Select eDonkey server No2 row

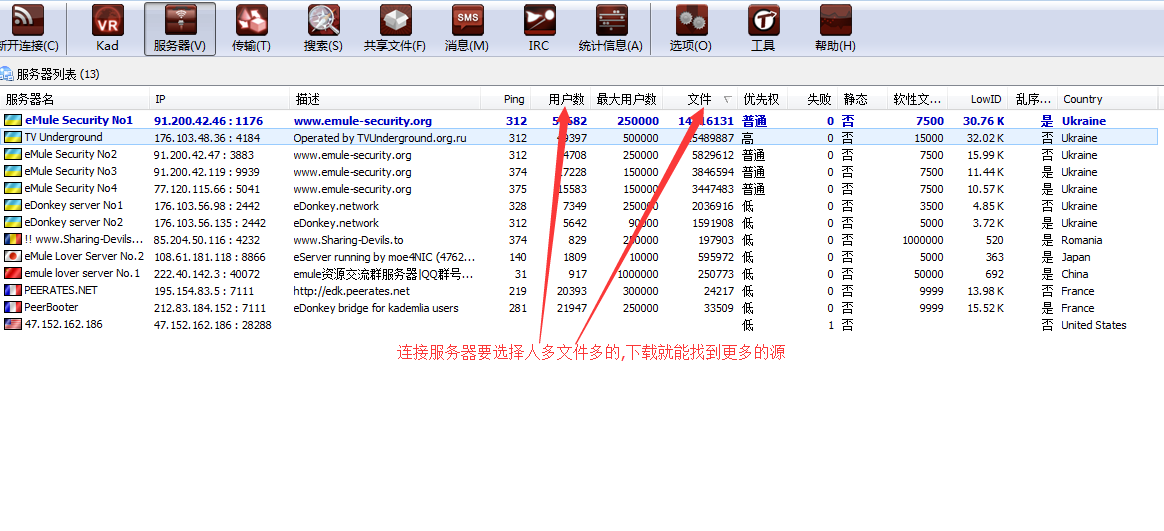click(x=579, y=223)
